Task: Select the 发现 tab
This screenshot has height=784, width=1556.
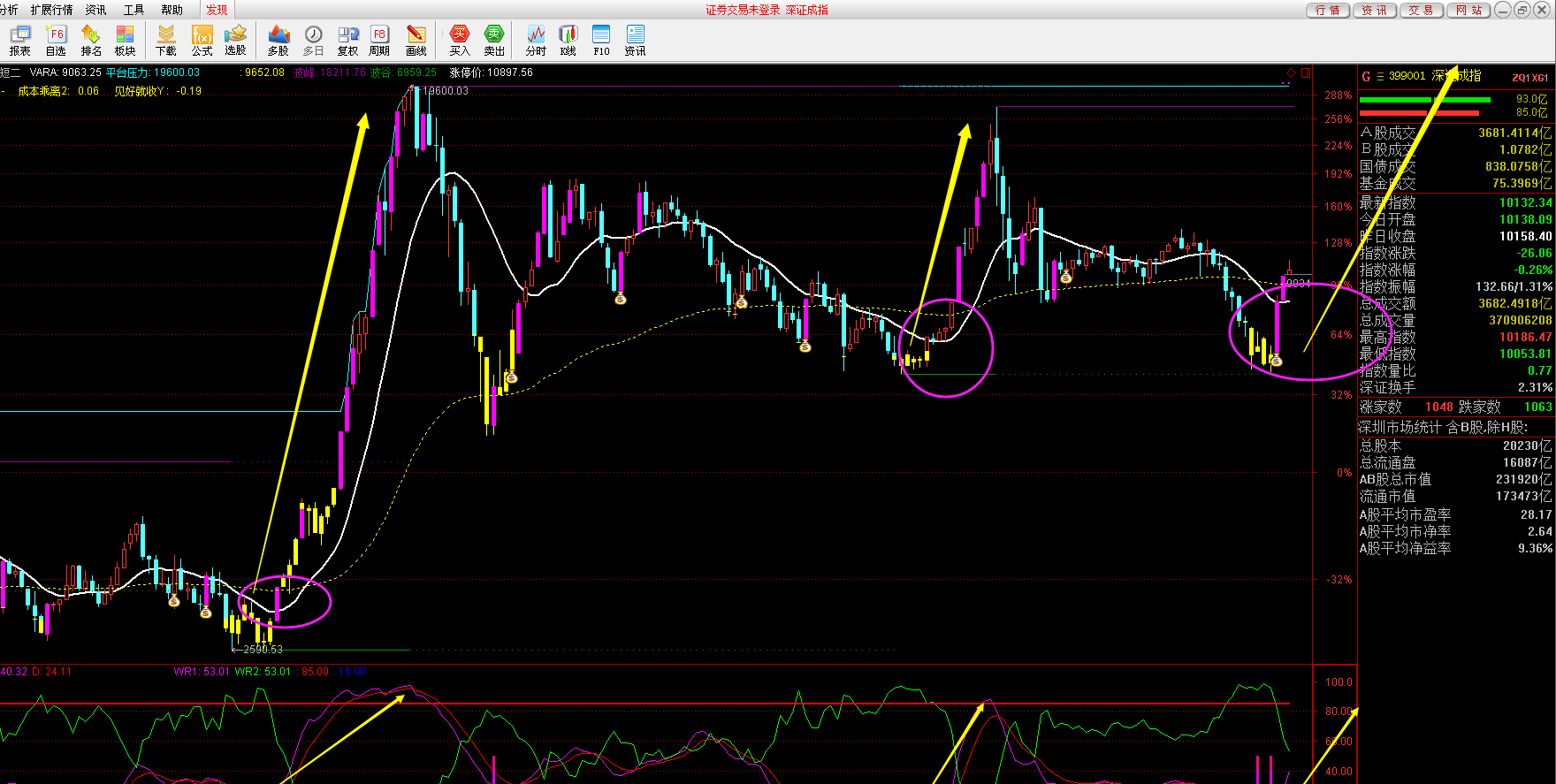Action: pyautogui.click(x=217, y=10)
